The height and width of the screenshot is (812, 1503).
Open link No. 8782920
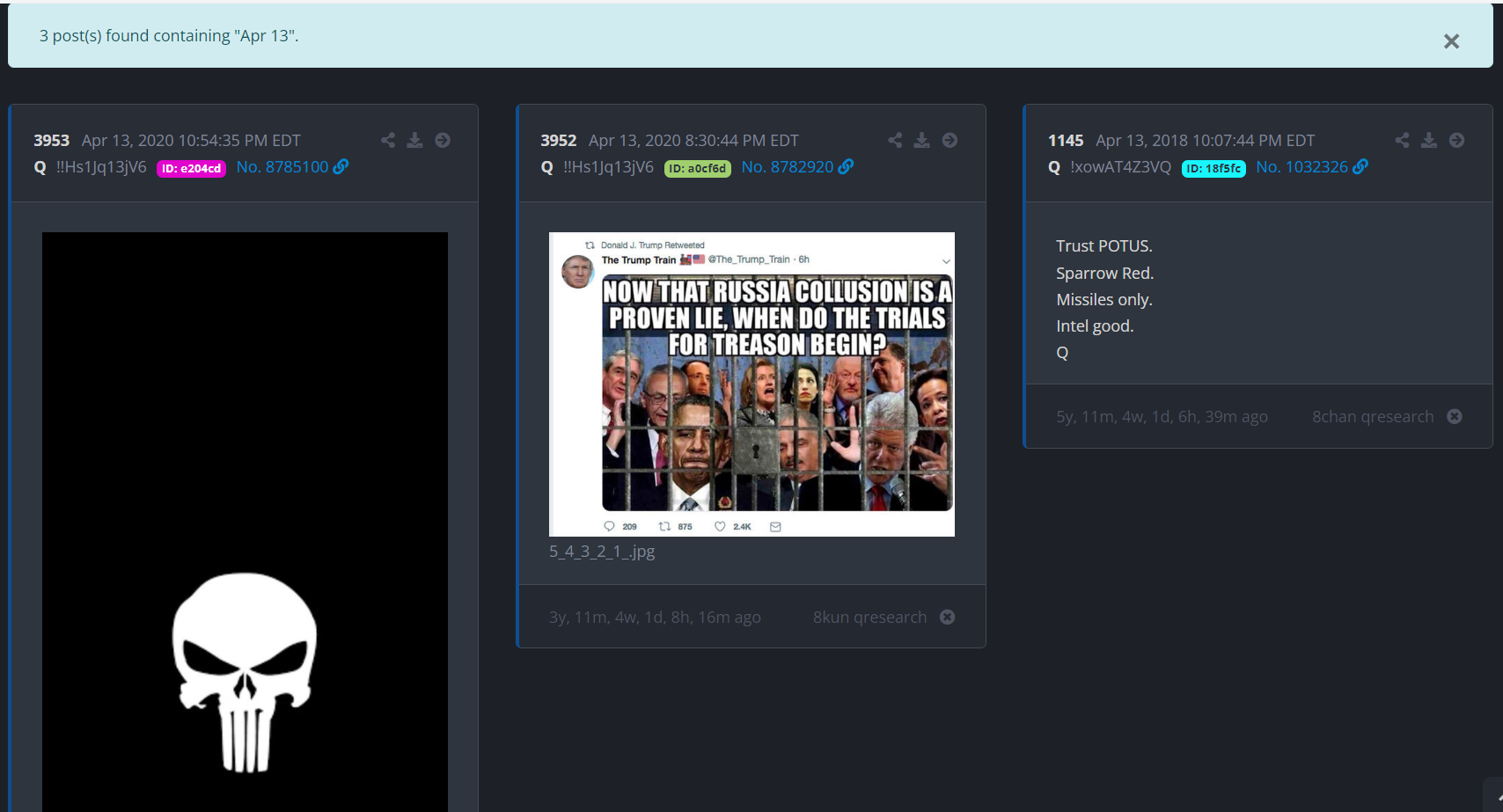pos(788,166)
